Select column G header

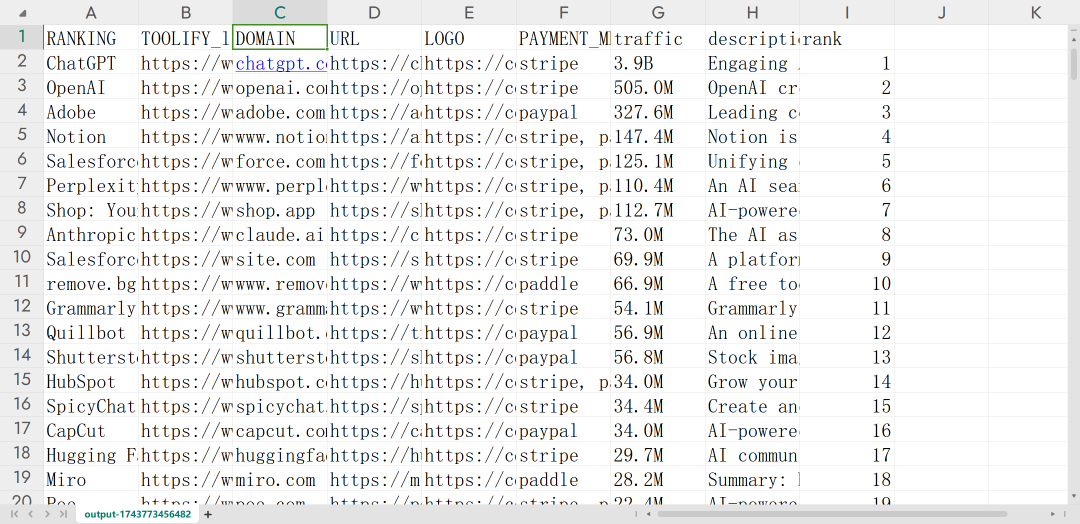coord(658,12)
